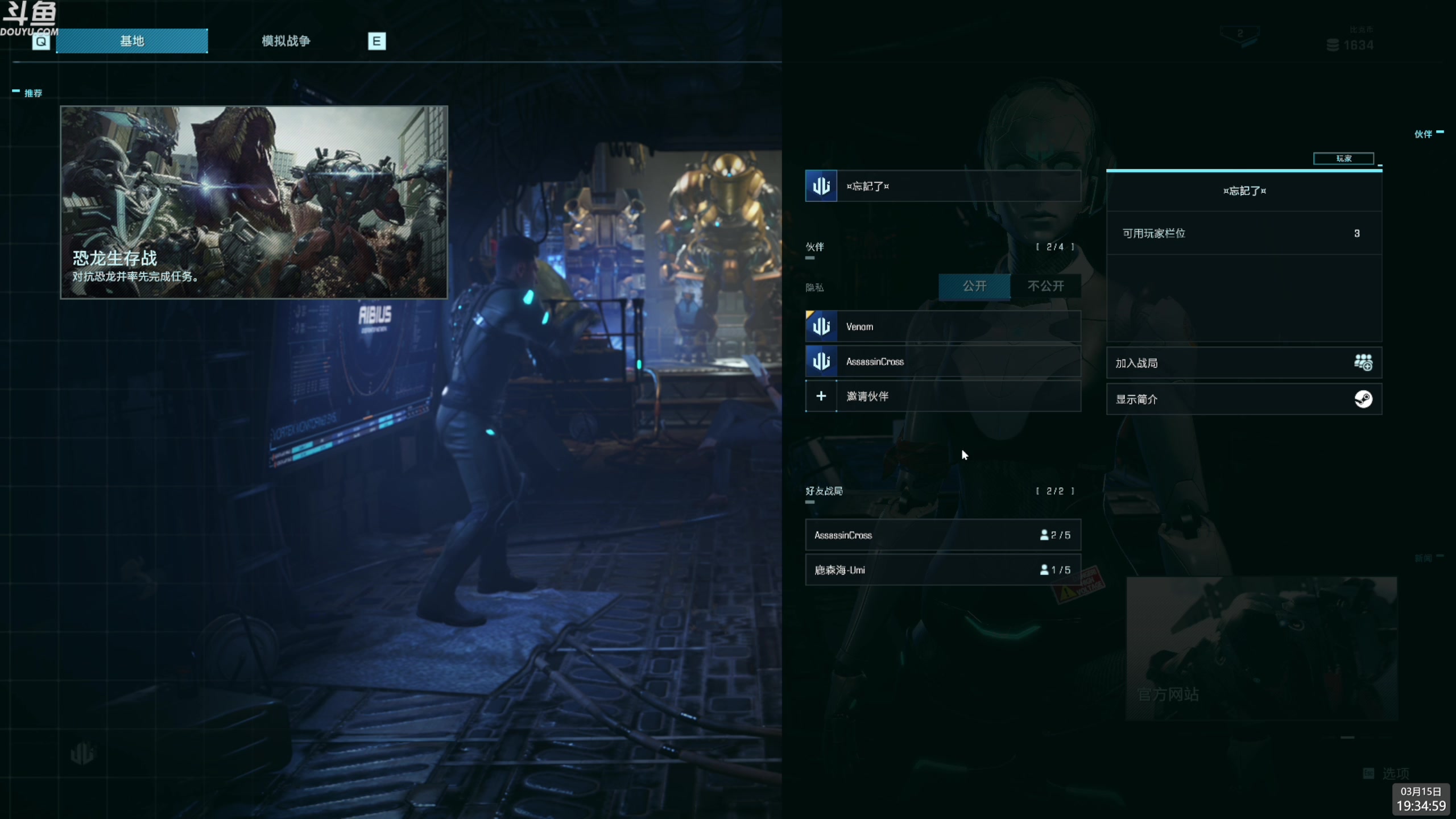Click the 好友战局 counter reading 2/2
This screenshot has width=1456, height=819.
pos(1055,491)
